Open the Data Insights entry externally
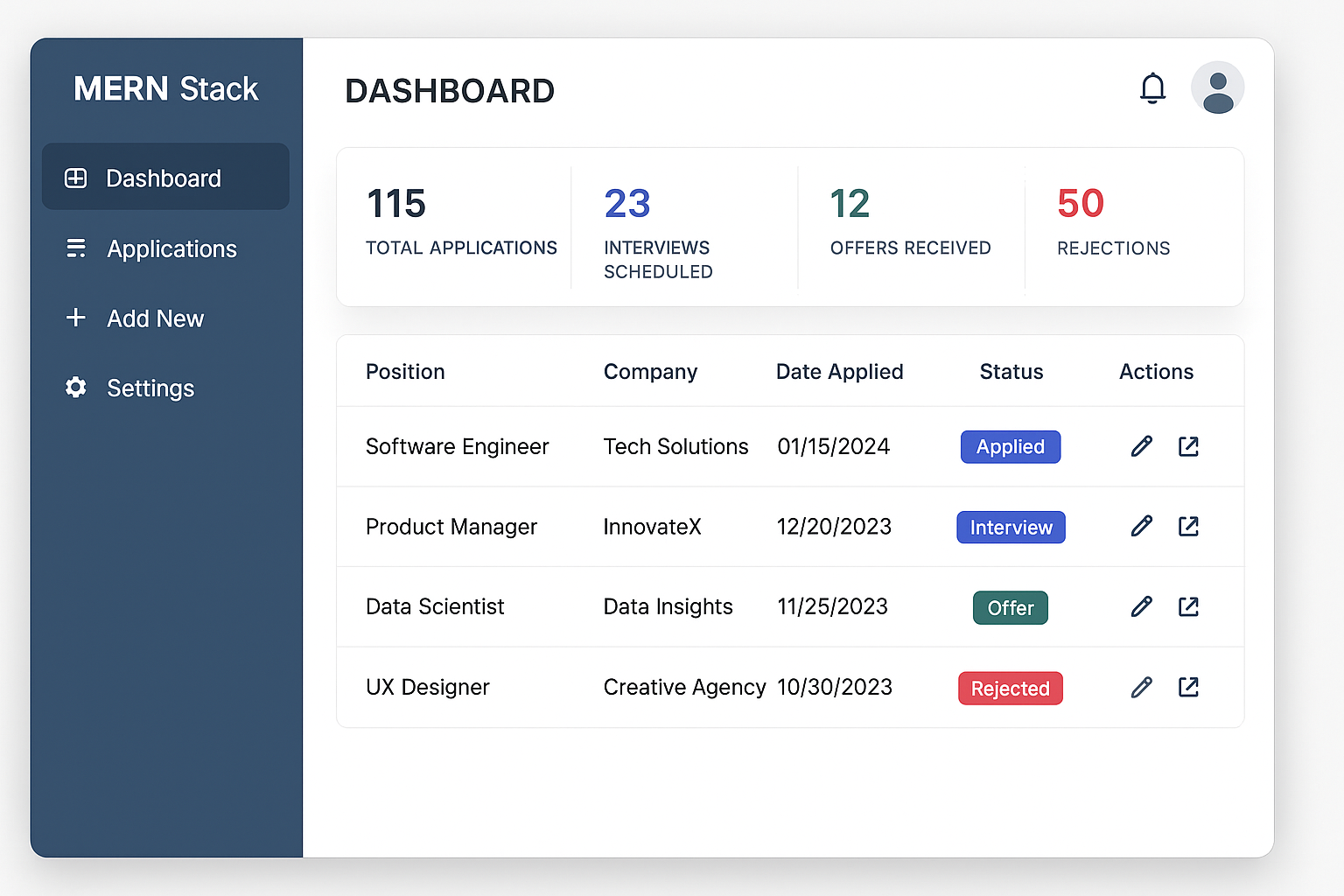This screenshot has width=1344, height=896. pos(1188,606)
